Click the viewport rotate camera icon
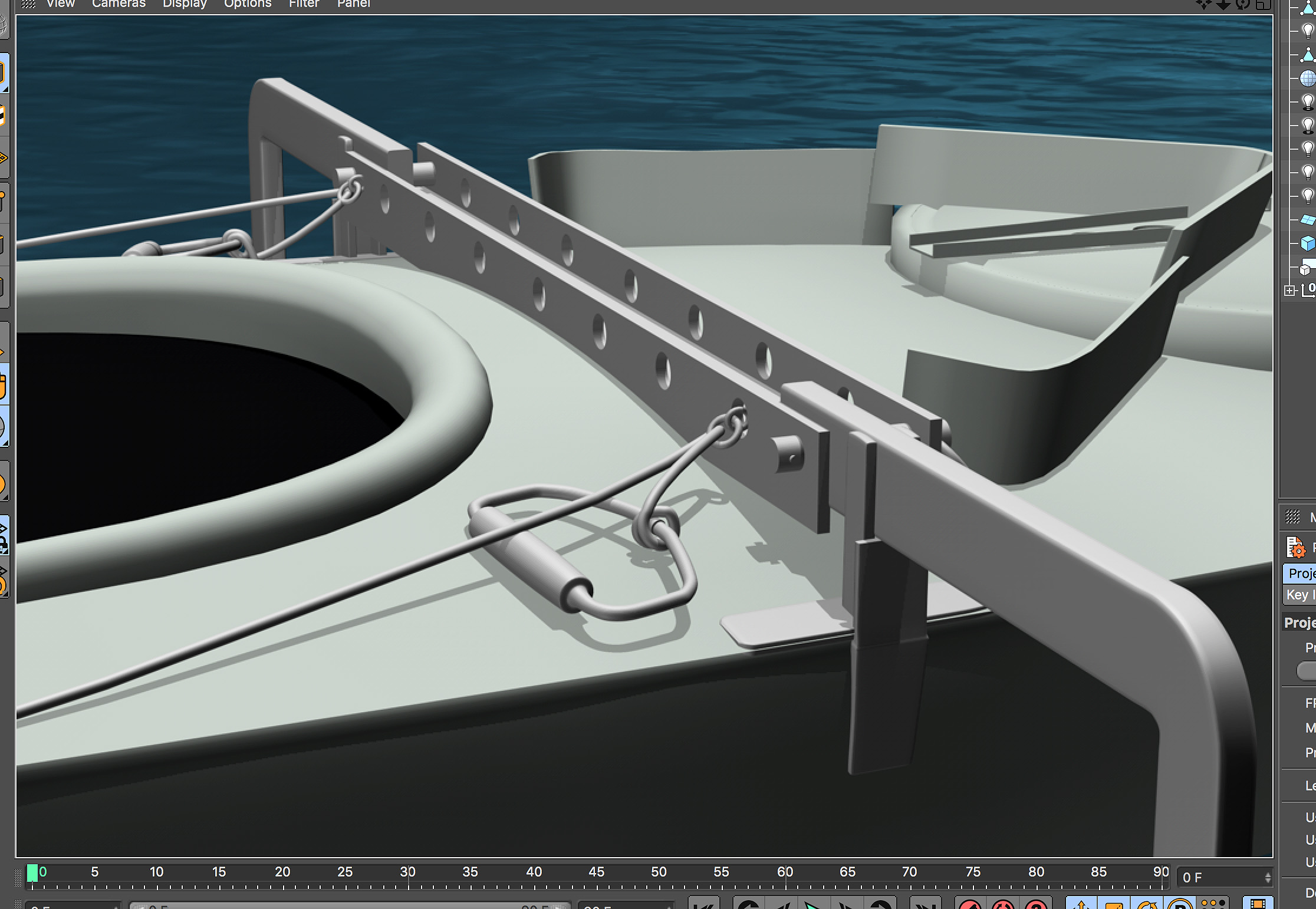This screenshot has height=909, width=1316. click(x=1243, y=5)
